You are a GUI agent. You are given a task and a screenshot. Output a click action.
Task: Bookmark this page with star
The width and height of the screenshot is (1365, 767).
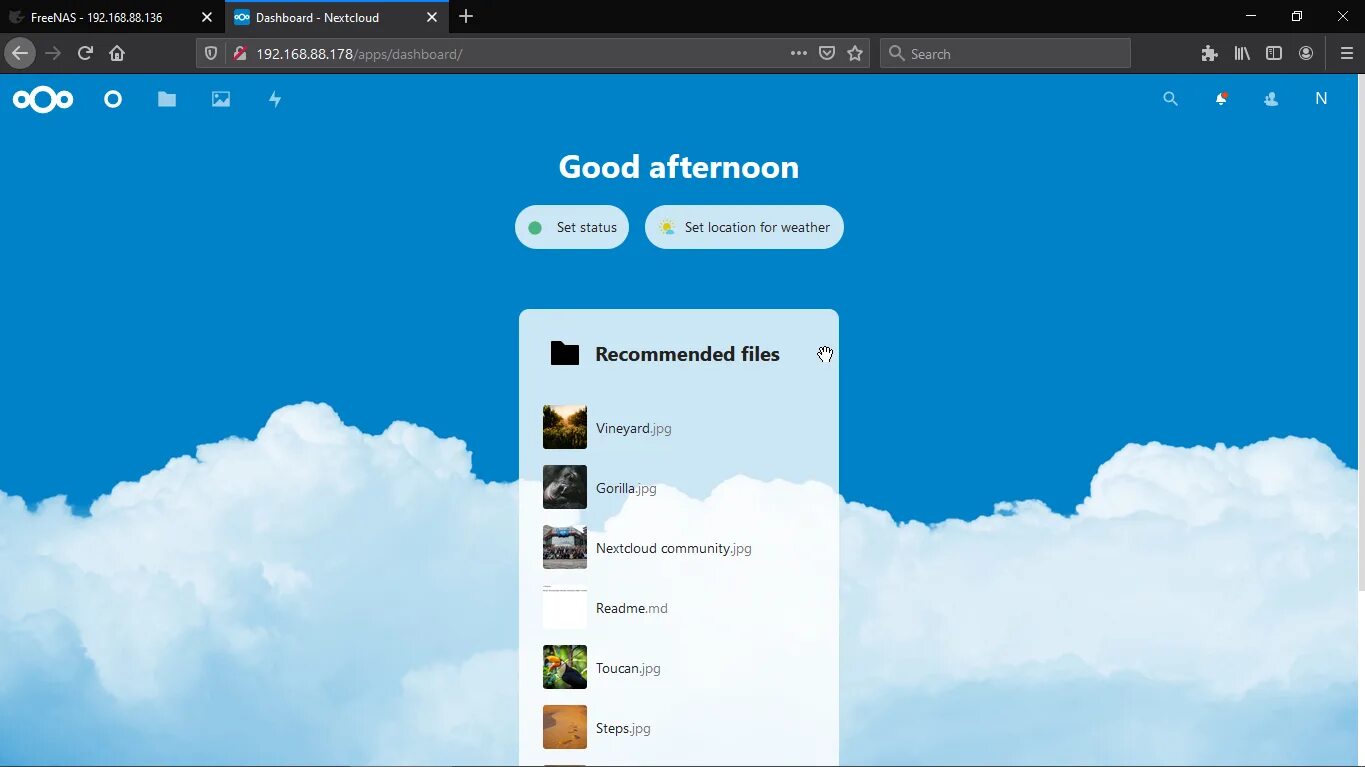coord(855,54)
